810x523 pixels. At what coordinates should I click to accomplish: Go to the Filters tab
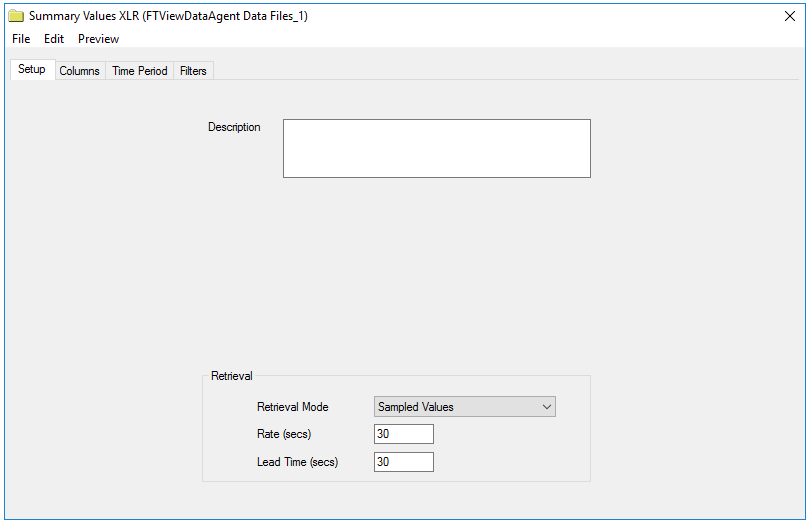(x=193, y=71)
